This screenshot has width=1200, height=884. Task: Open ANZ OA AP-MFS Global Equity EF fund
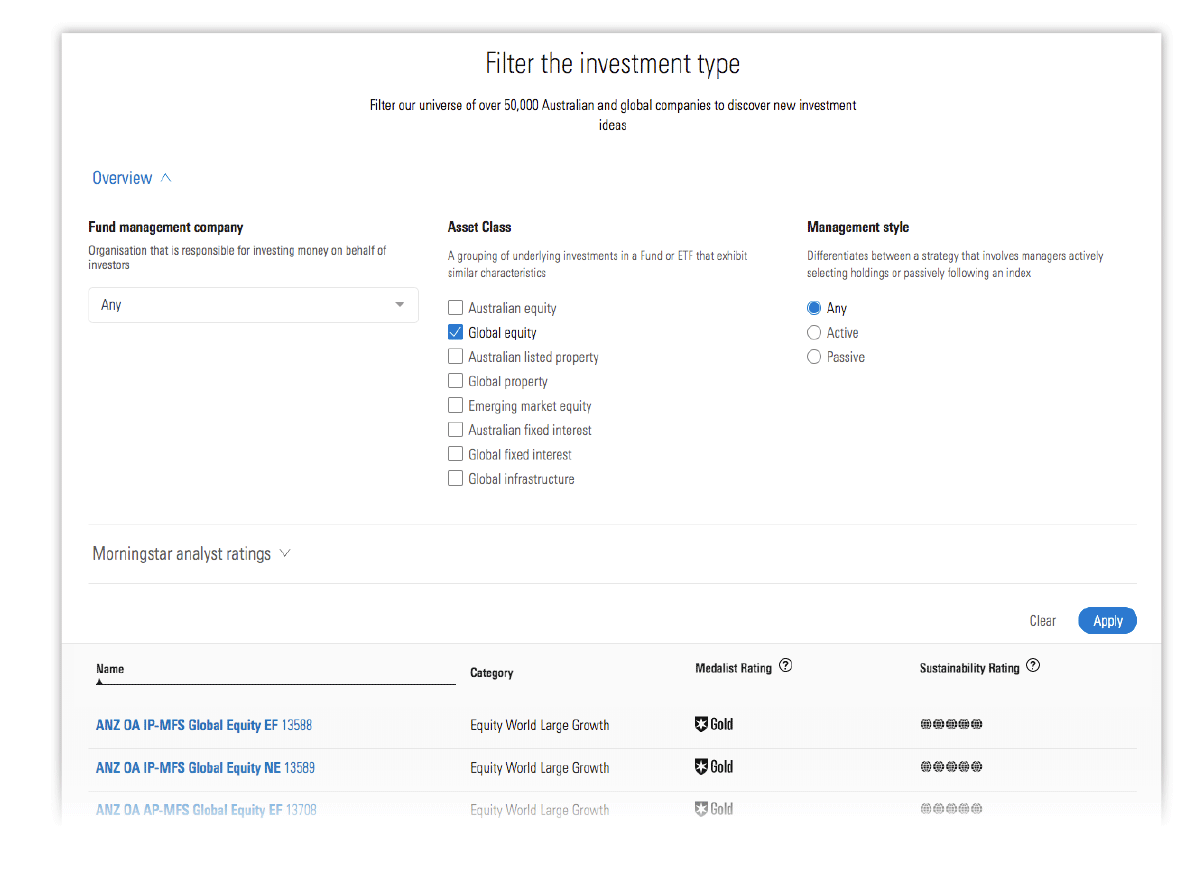point(206,810)
